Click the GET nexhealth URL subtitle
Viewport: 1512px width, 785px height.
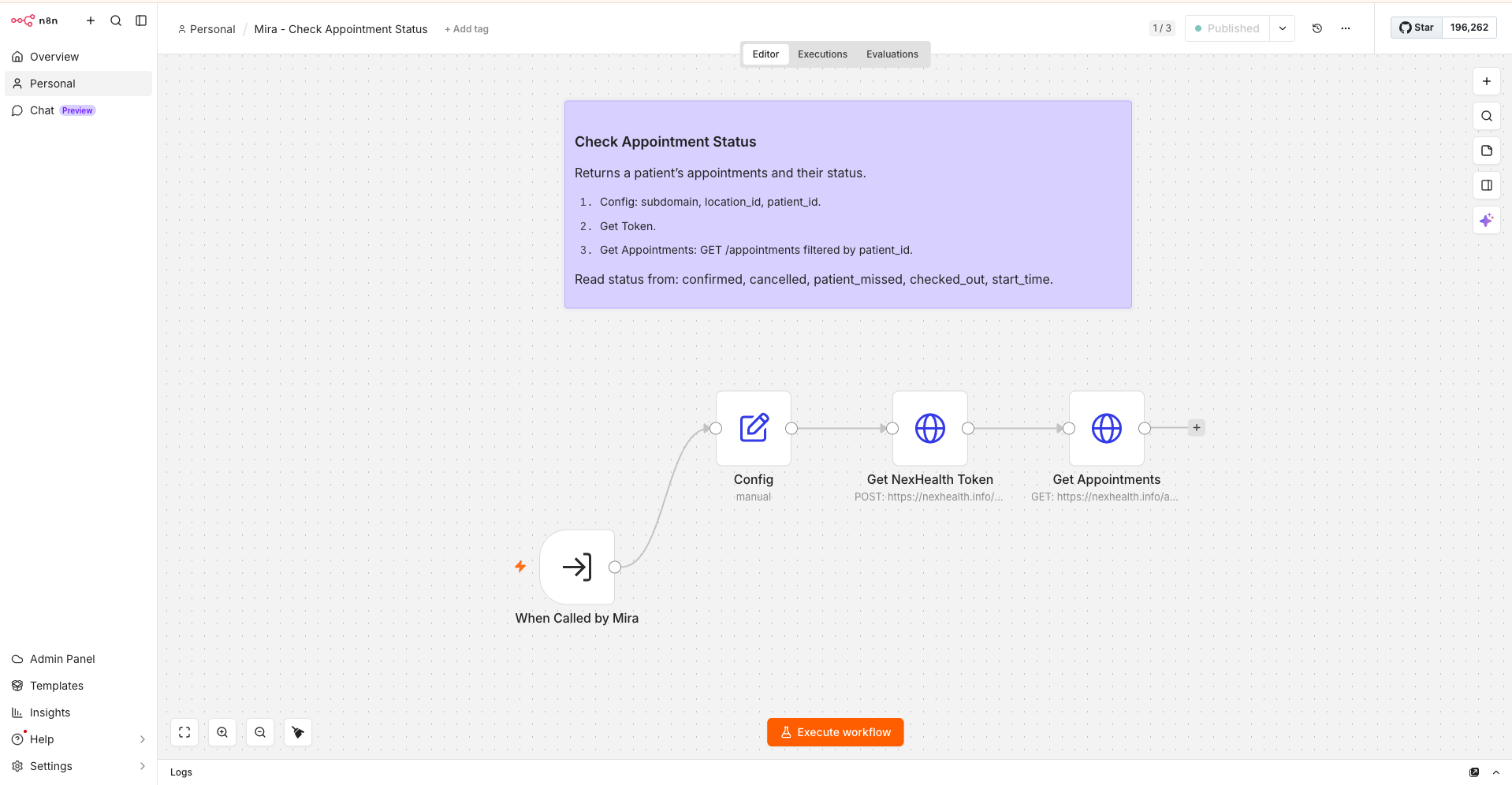point(1105,497)
